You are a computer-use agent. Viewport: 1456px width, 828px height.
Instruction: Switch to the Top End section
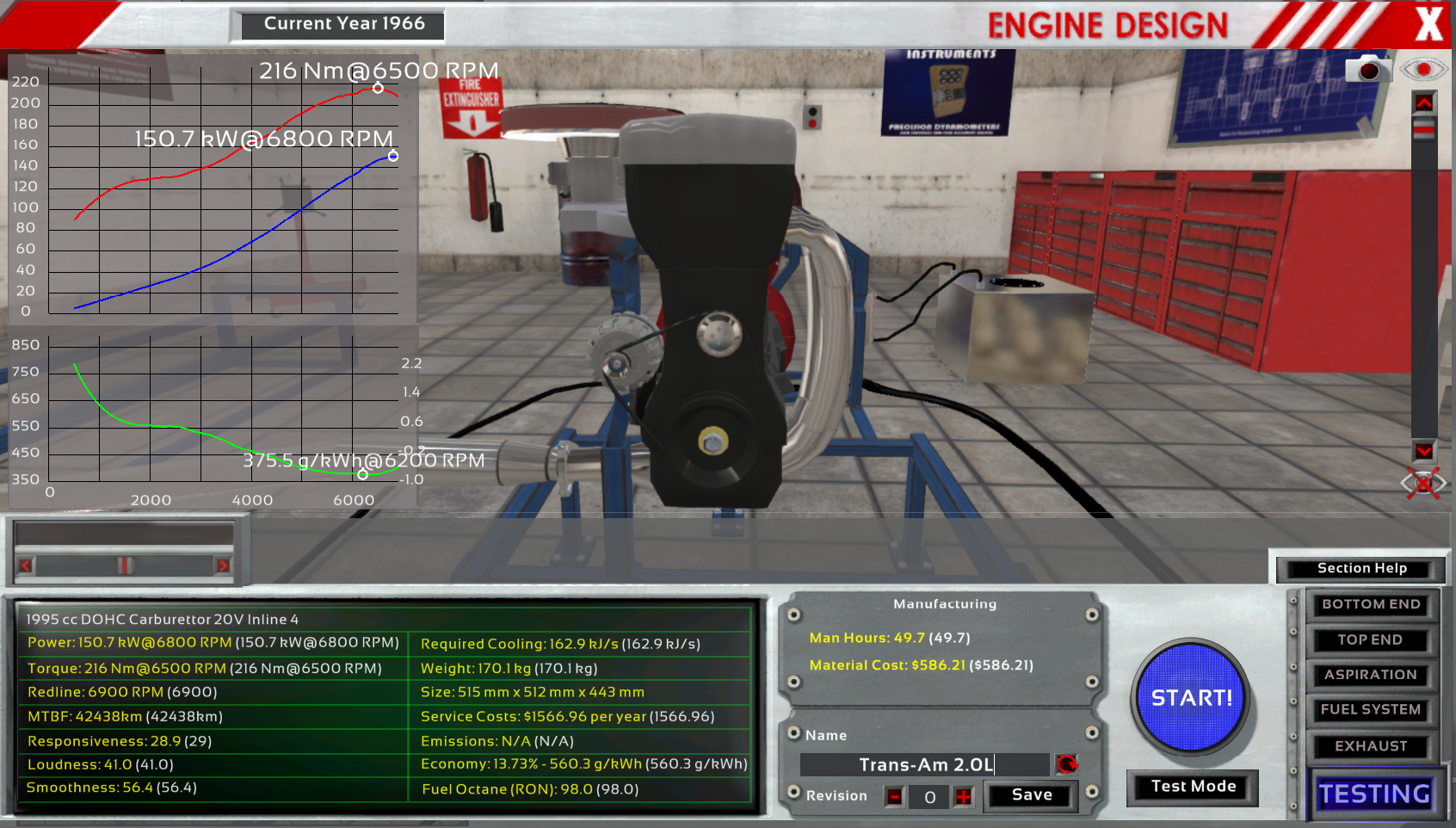tap(1370, 640)
